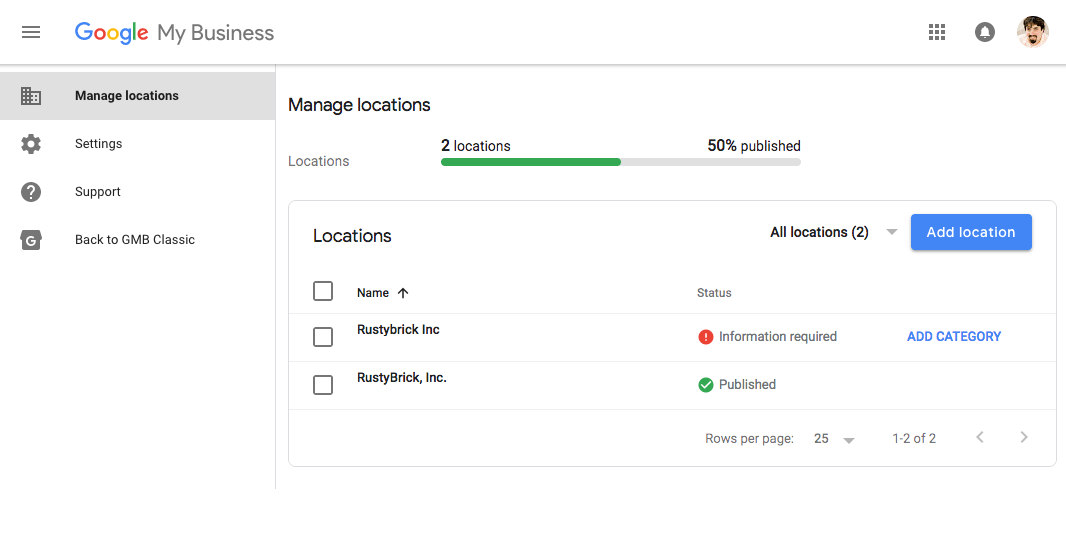The image size is (1066, 533).
Task: Click the Settings gear icon
Action: tap(31, 144)
